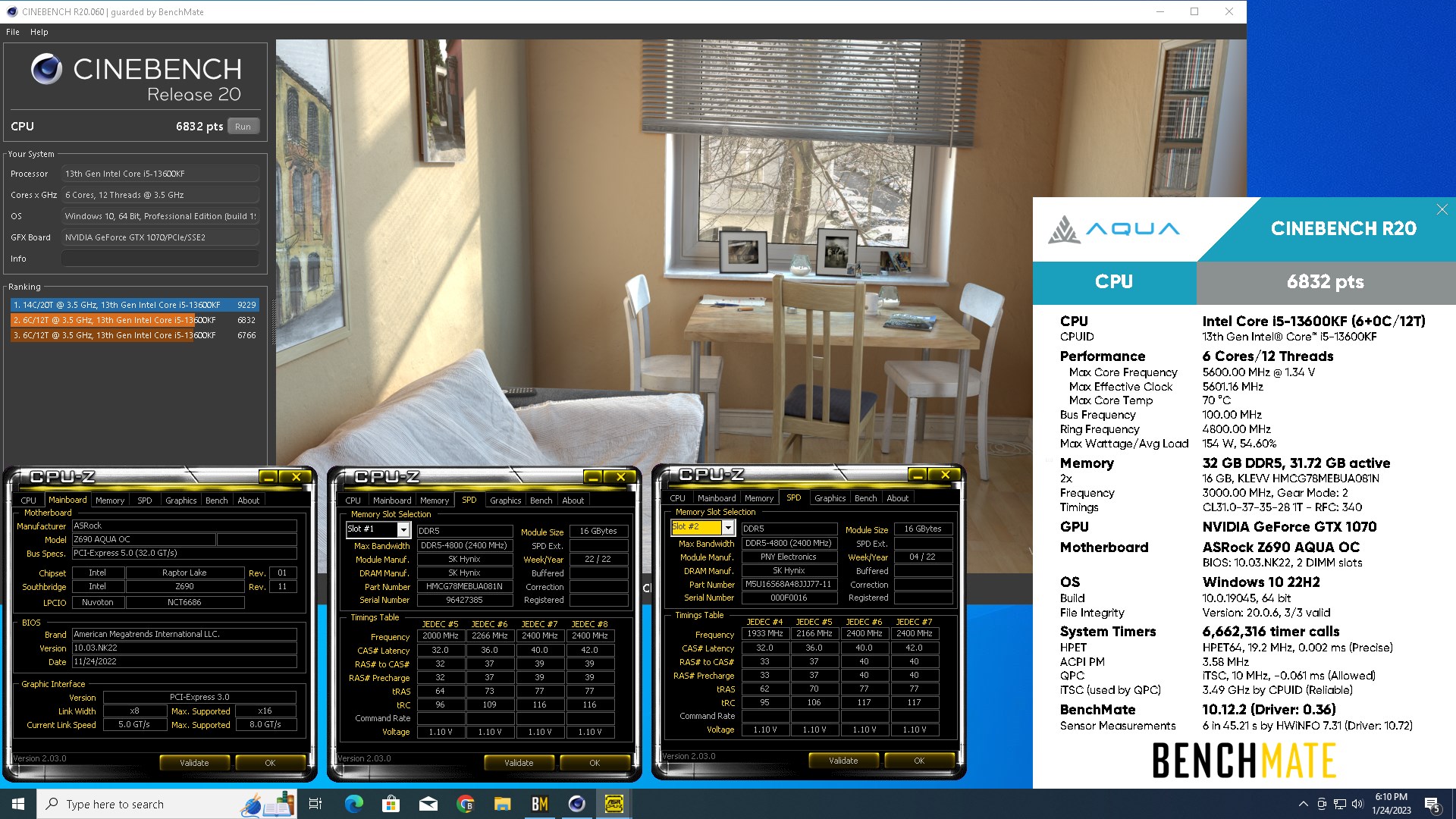Minimize the middle CPU-Z window showing Slot #1
1456x819 pixels.
pyautogui.click(x=592, y=477)
